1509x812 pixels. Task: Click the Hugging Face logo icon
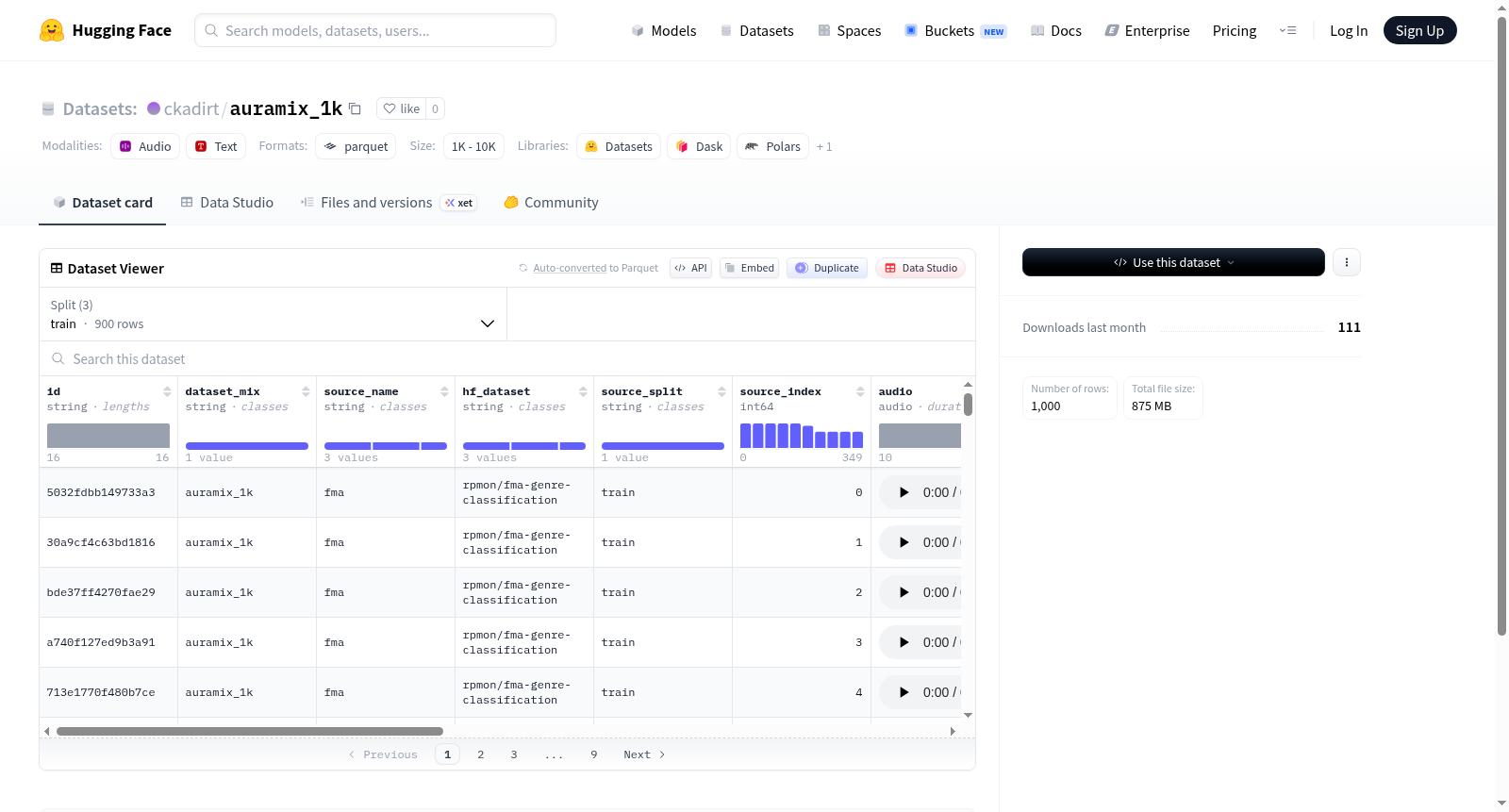(x=52, y=30)
